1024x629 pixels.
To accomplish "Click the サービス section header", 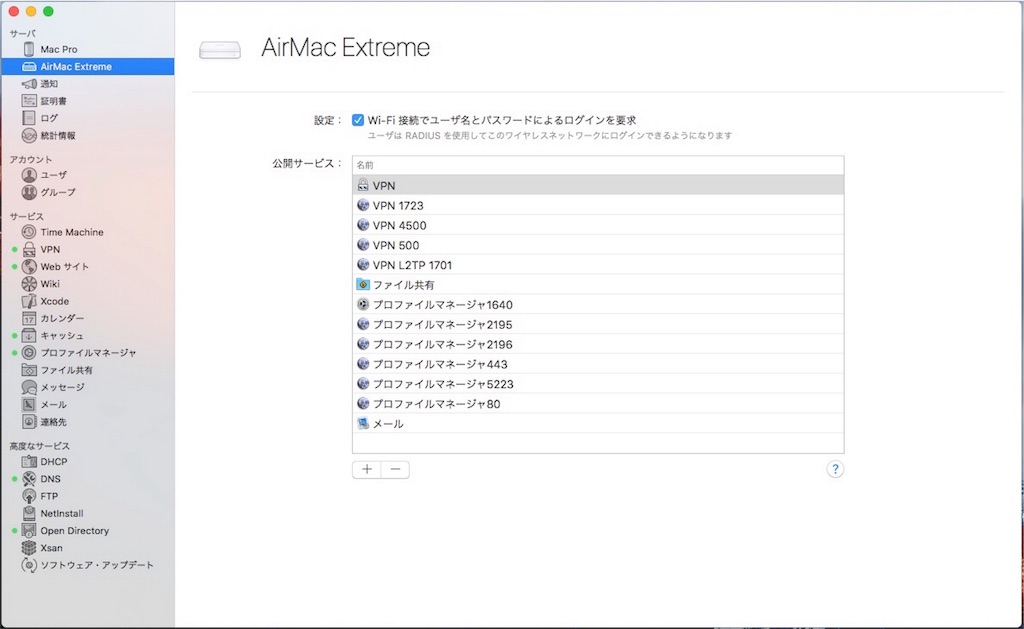I will tap(26, 216).
